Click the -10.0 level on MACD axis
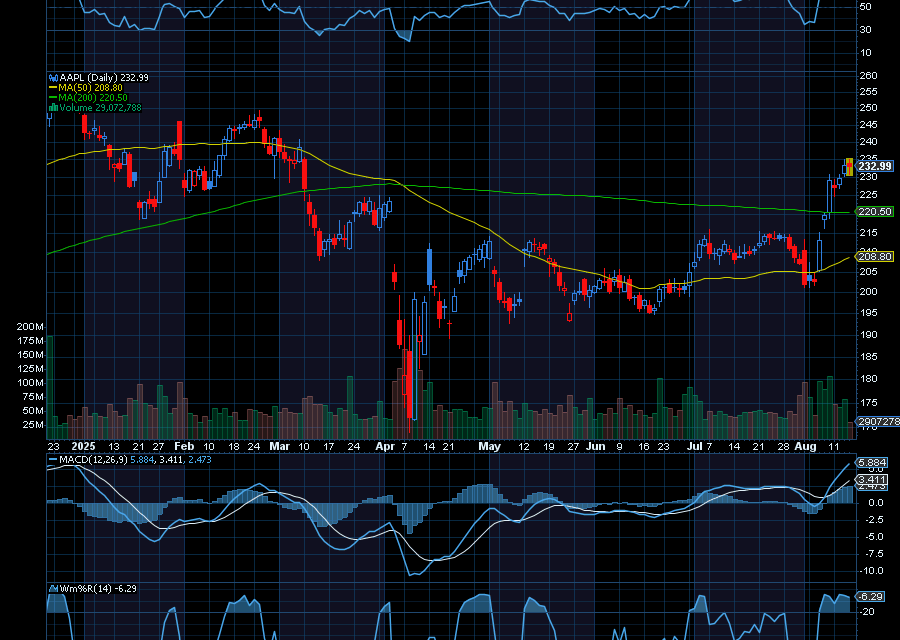Screen dimensions: 900x640 point(872,571)
